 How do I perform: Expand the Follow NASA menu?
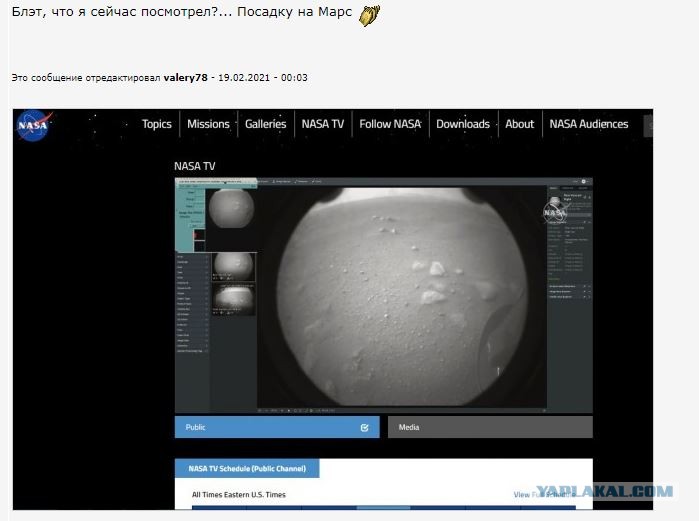(390, 124)
